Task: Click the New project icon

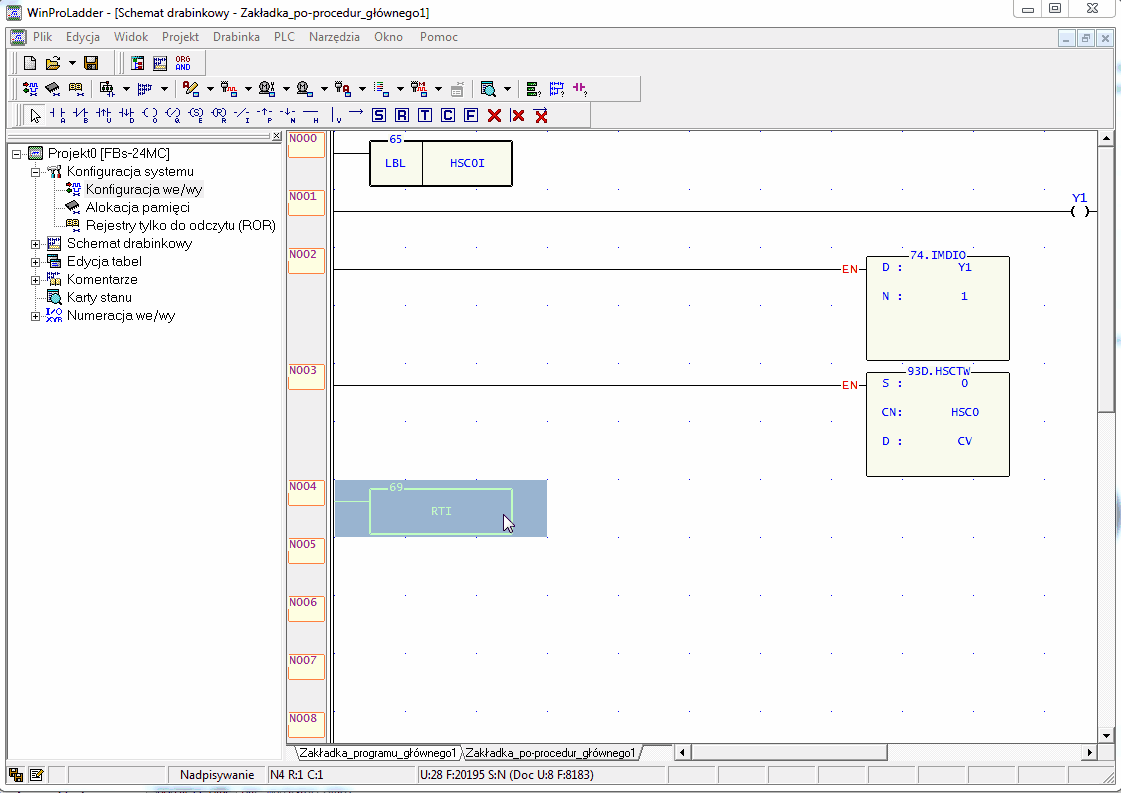Action: 30,63
